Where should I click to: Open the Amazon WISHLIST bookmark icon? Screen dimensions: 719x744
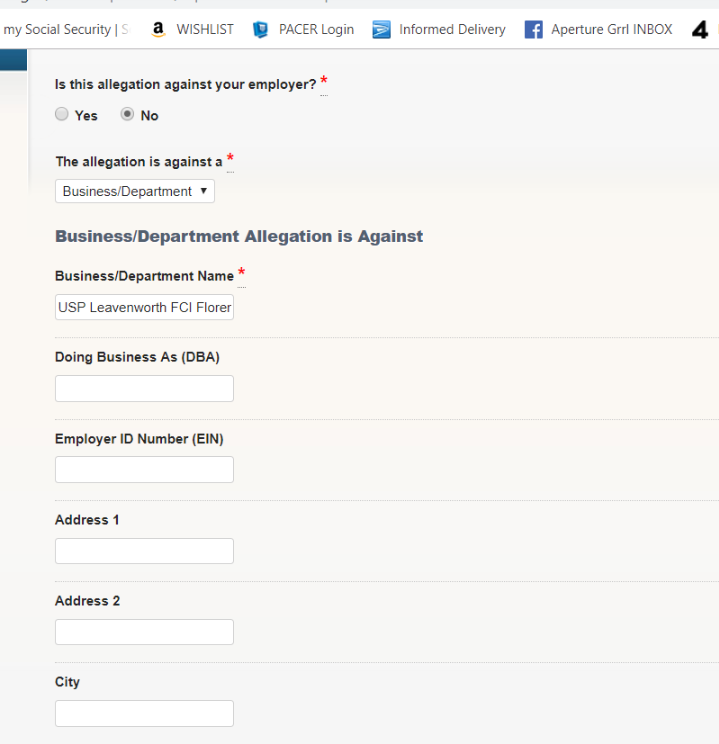pyautogui.click(x=158, y=29)
